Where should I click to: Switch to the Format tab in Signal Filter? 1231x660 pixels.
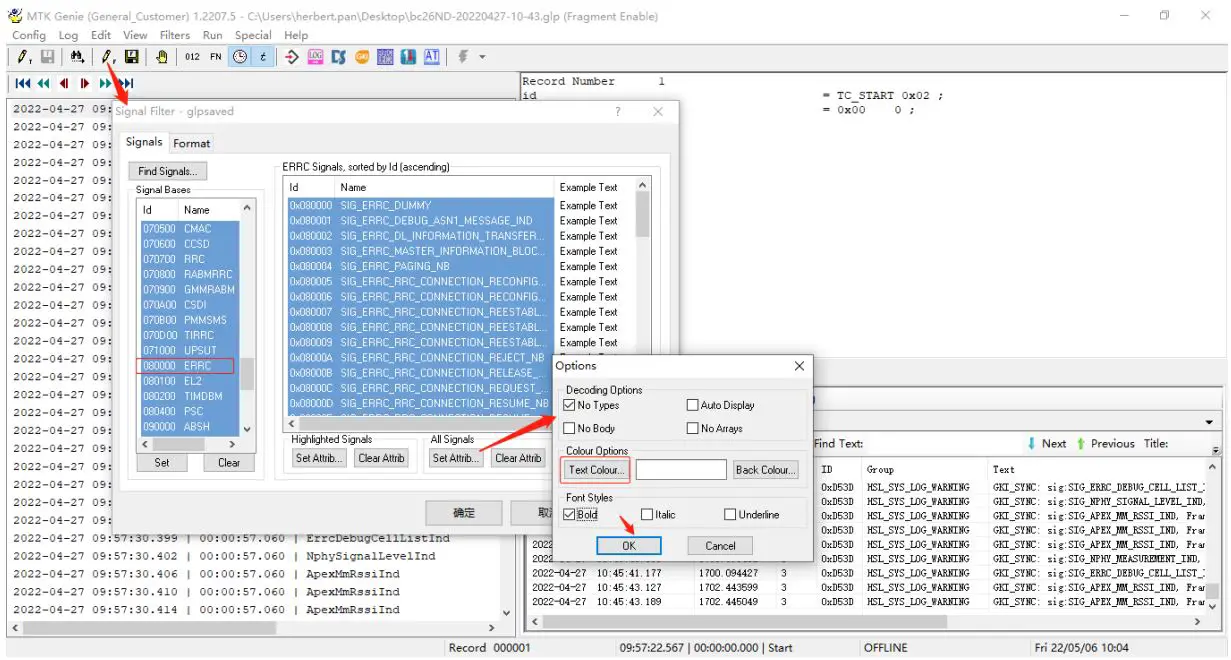coord(191,142)
